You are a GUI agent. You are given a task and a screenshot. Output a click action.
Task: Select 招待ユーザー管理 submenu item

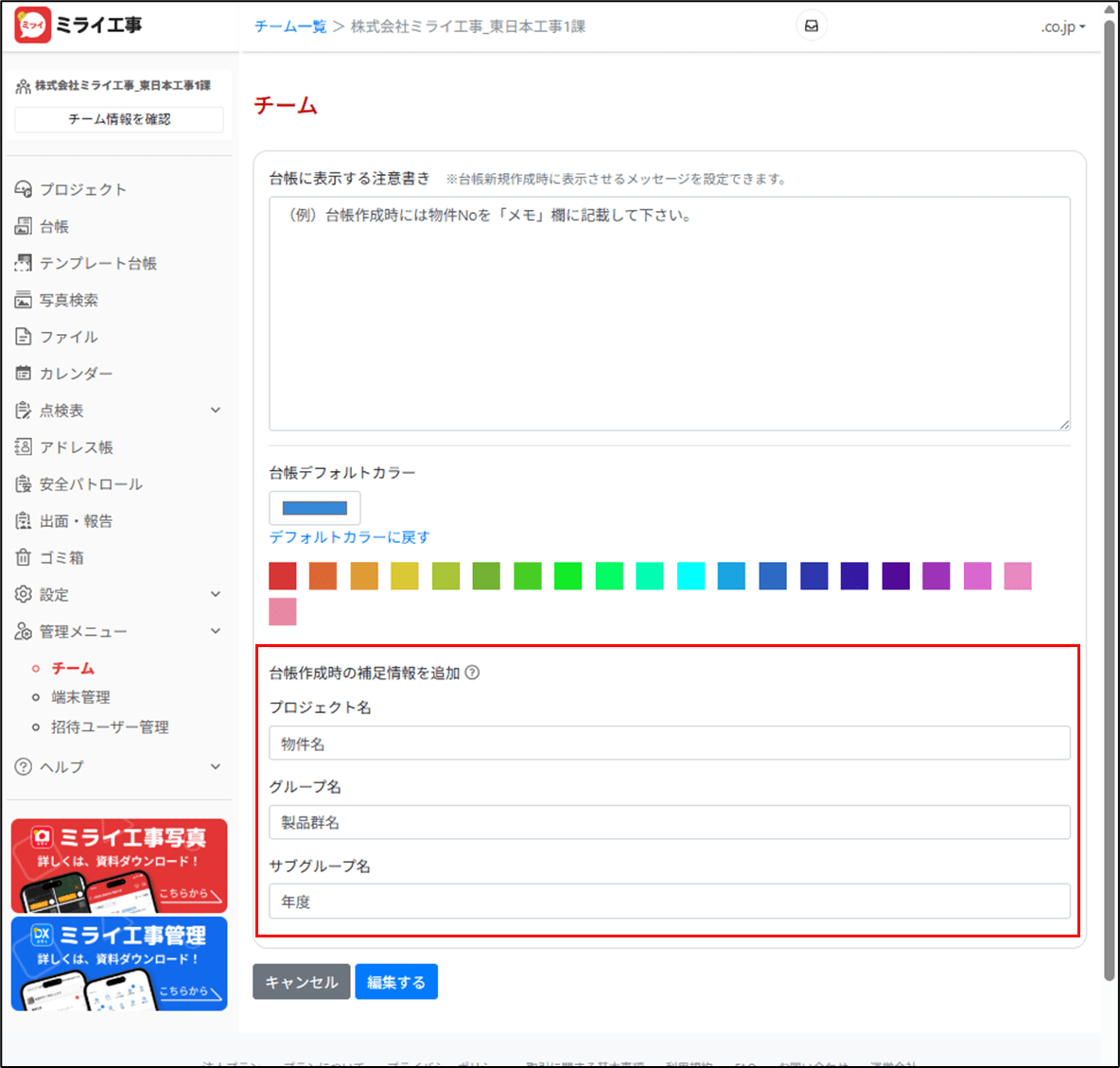point(110,727)
